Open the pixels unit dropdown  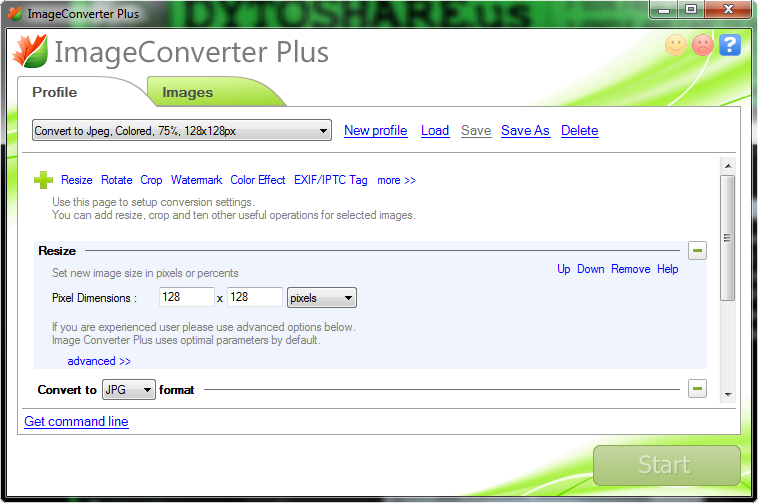(x=321, y=298)
